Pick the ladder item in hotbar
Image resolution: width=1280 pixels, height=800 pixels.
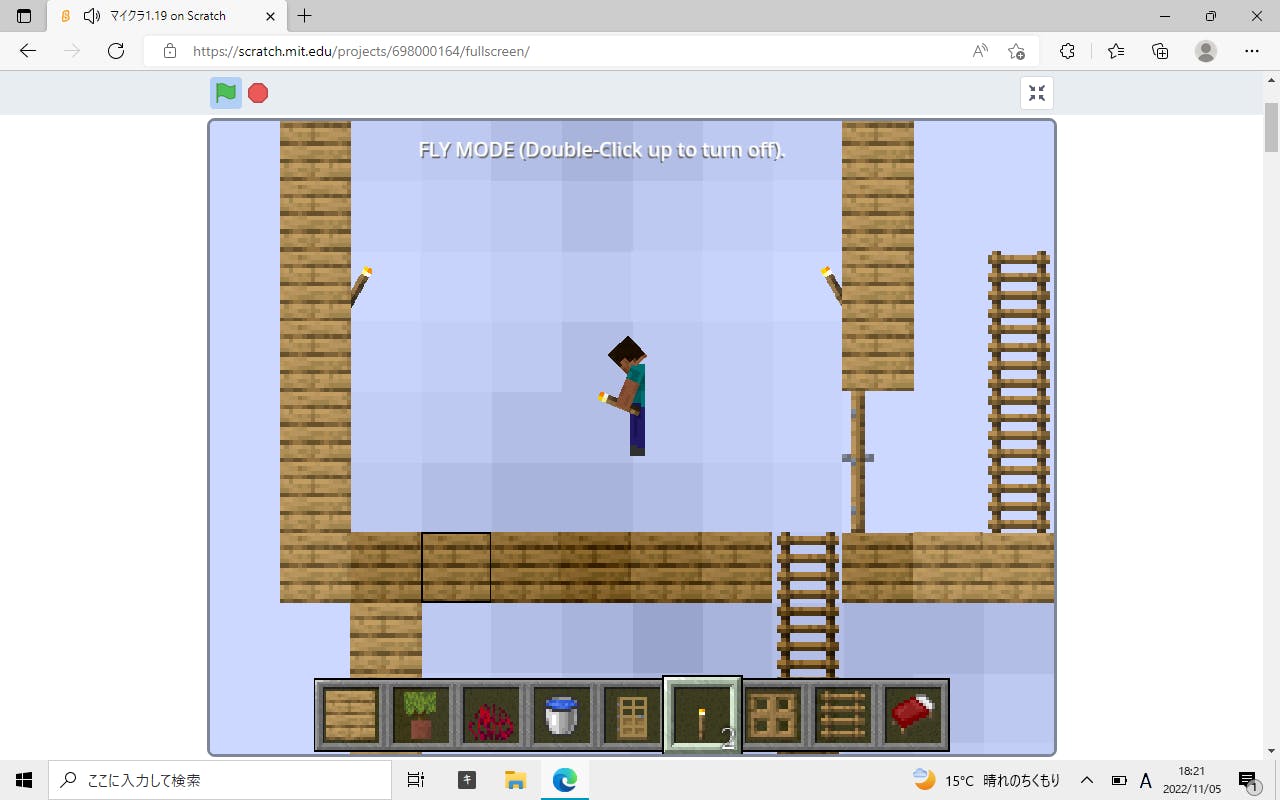point(843,715)
